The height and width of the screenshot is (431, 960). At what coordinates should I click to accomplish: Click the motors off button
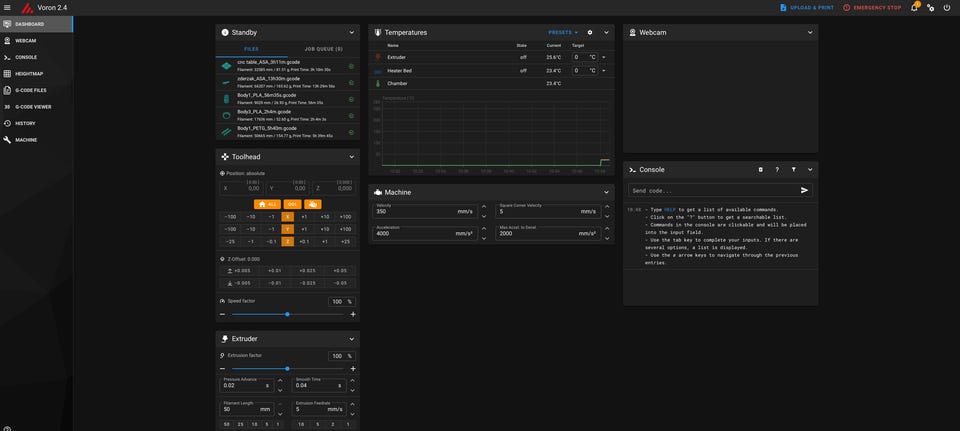coord(312,204)
